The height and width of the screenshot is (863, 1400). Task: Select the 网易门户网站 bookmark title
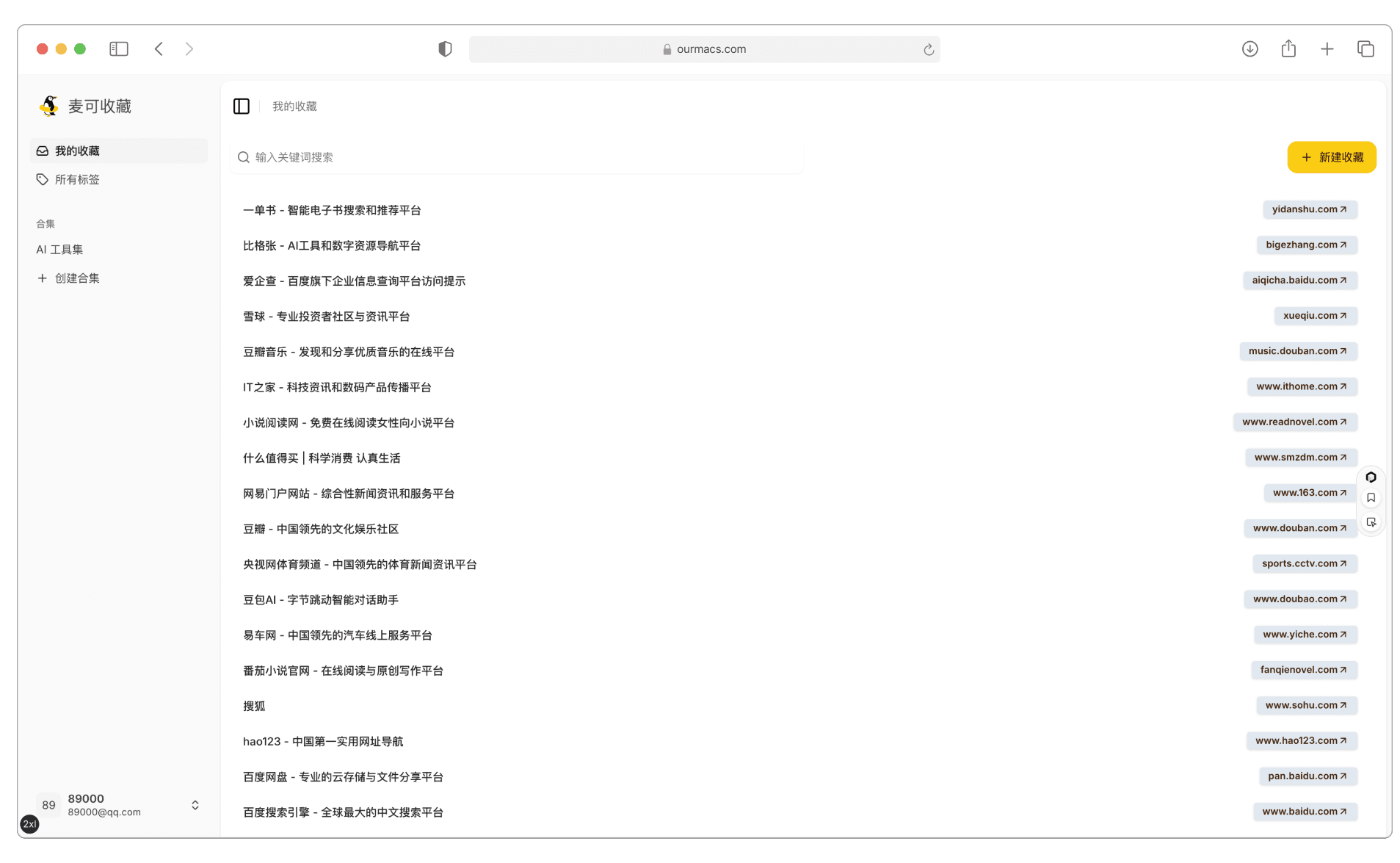pyautogui.click(x=349, y=494)
